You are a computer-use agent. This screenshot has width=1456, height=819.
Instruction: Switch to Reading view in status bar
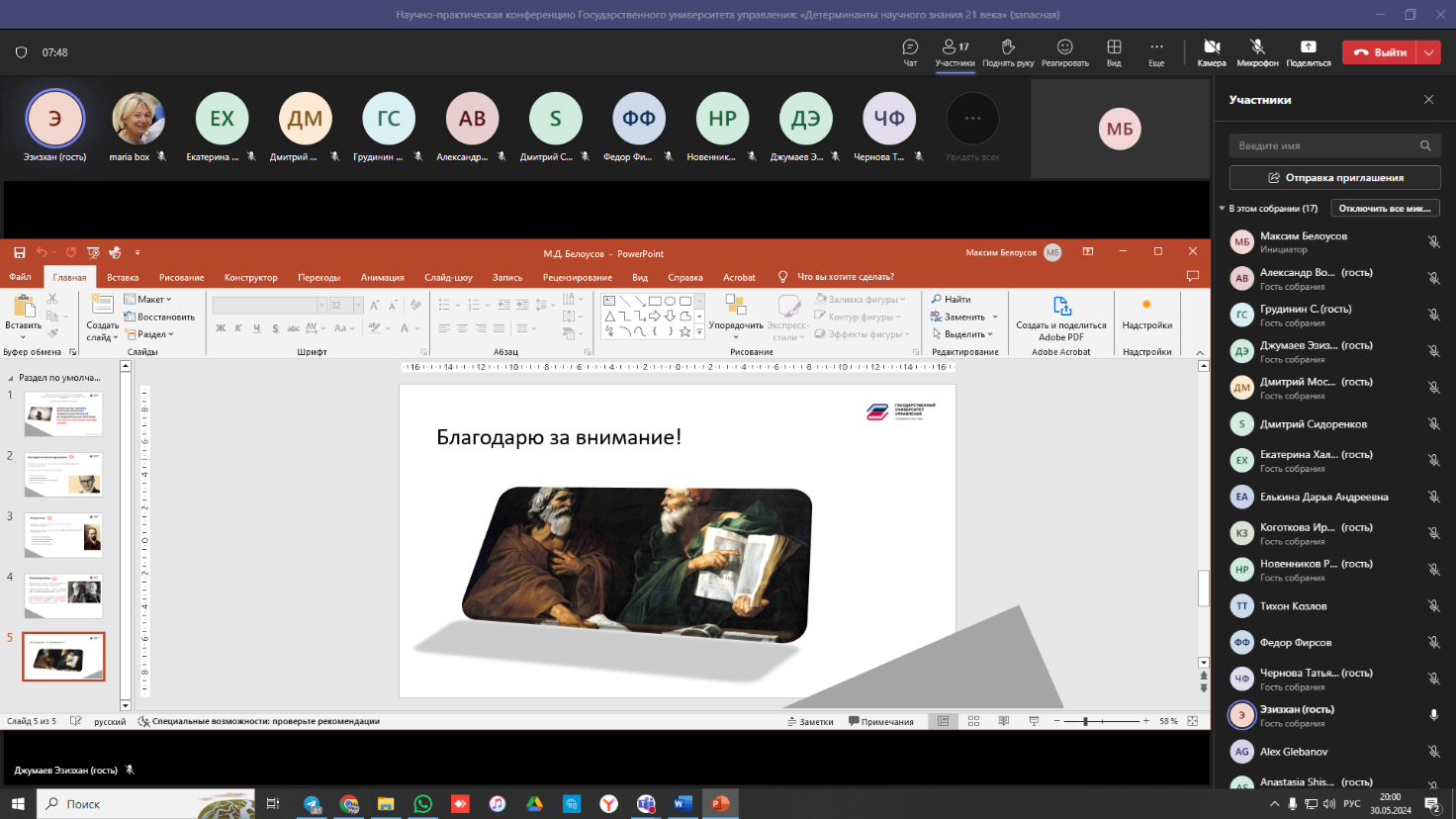pyautogui.click(x=1004, y=721)
